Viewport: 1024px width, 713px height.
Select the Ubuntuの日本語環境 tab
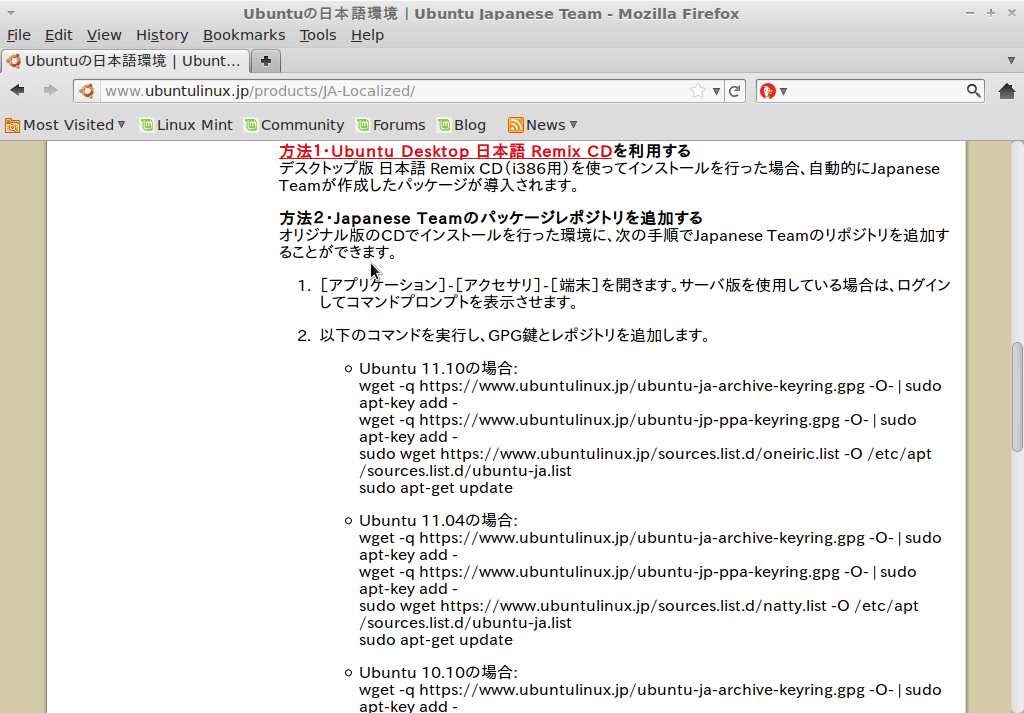(x=125, y=61)
